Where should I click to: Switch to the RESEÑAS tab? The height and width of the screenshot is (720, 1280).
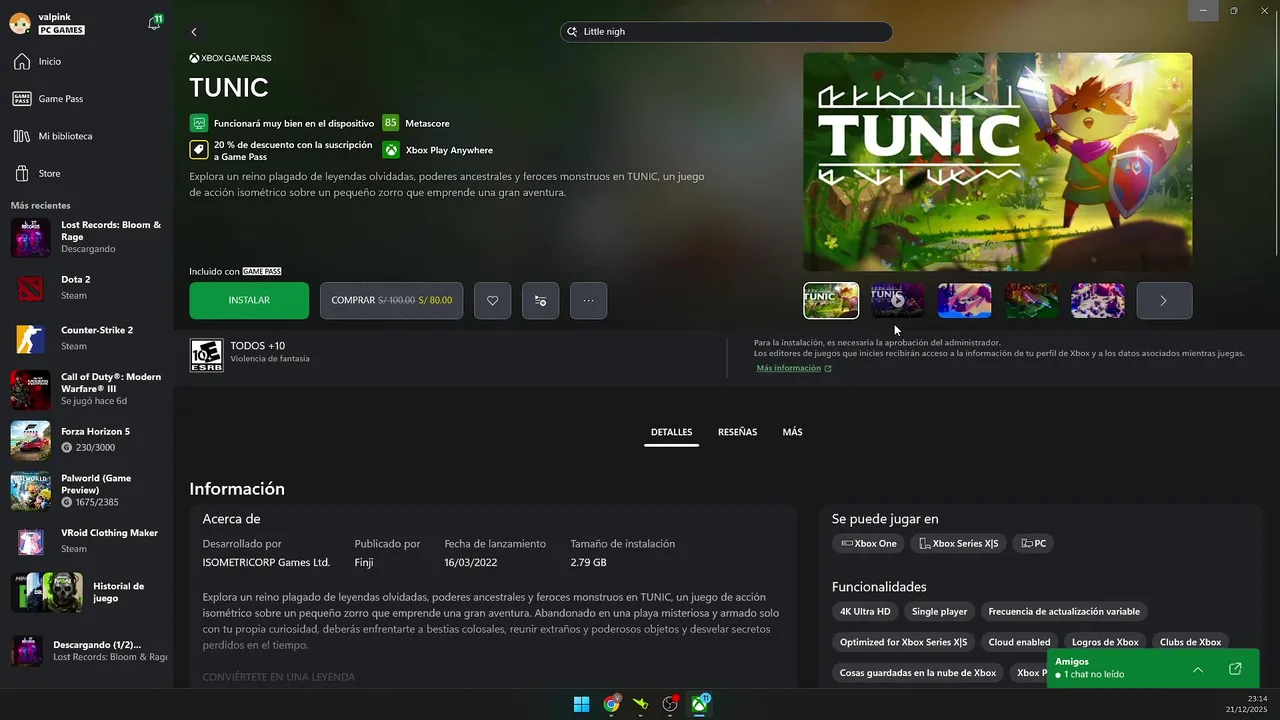coord(737,432)
